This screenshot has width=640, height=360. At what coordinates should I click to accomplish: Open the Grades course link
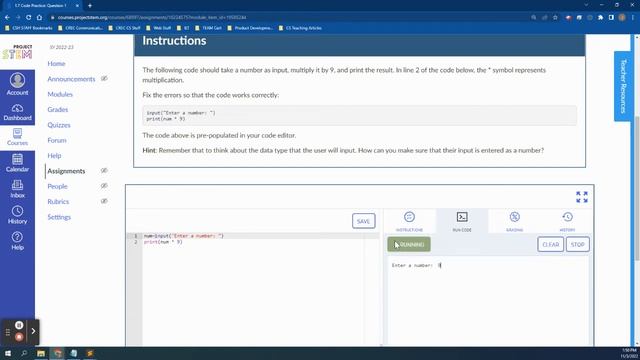point(58,109)
